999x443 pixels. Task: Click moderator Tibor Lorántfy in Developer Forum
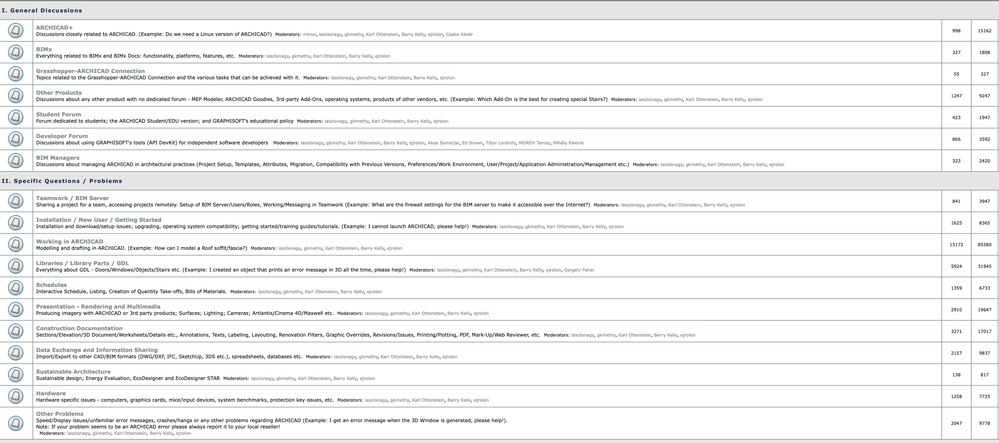(x=503, y=143)
